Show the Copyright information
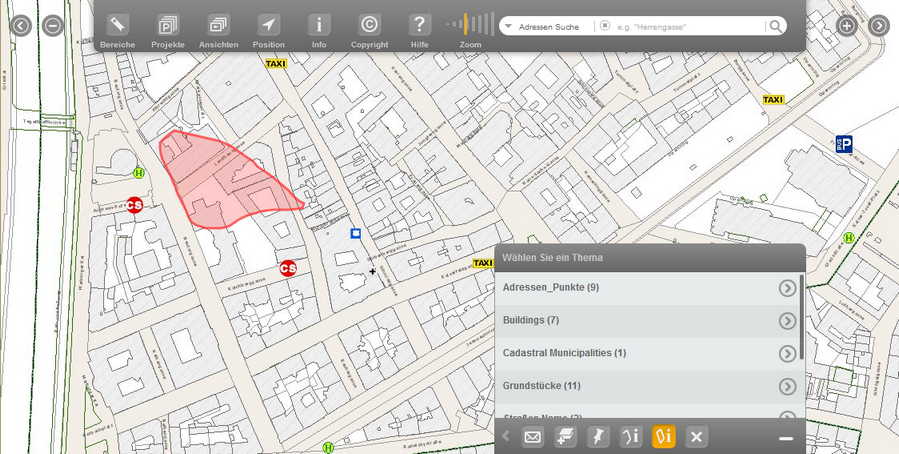This screenshot has height=454, width=899. (x=369, y=25)
